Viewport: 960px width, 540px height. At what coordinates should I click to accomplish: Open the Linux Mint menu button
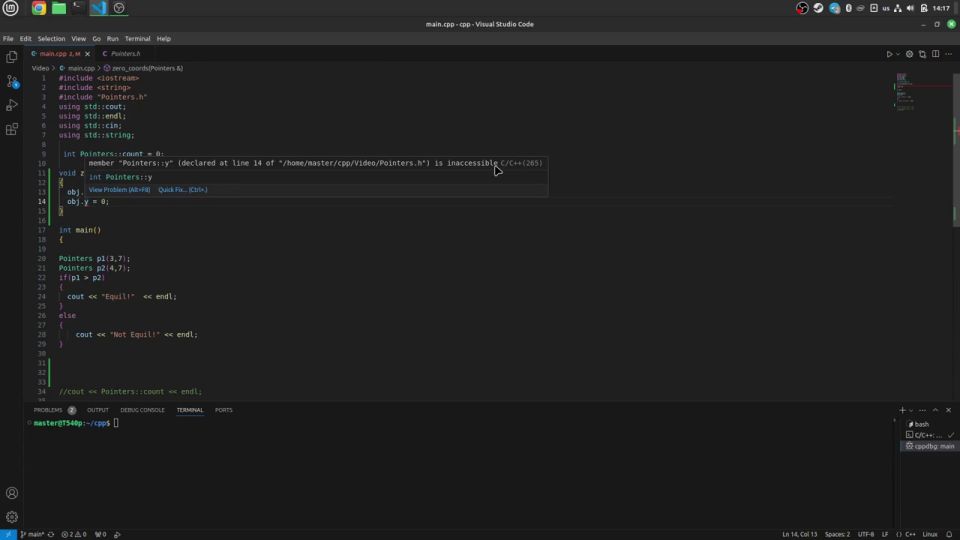tap(10, 8)
